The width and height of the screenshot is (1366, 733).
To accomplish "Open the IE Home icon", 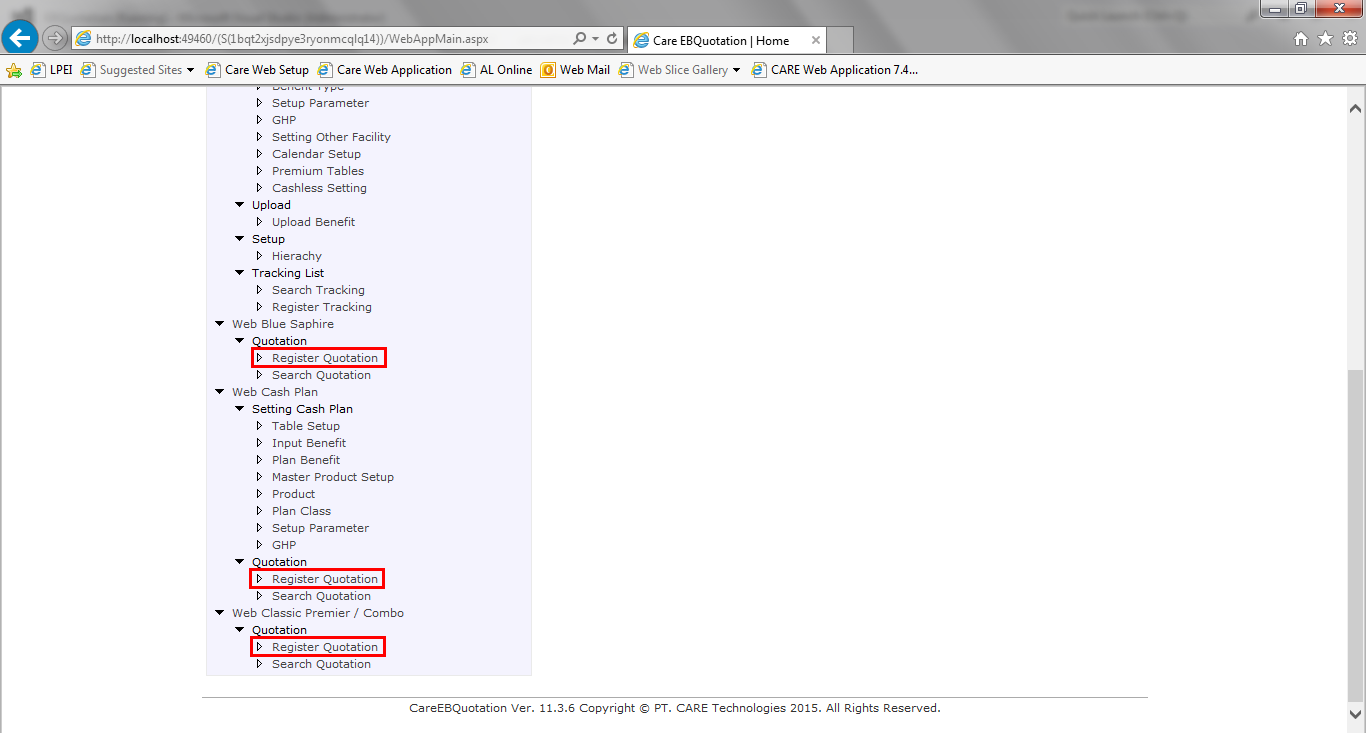I will pos(1300,39).
